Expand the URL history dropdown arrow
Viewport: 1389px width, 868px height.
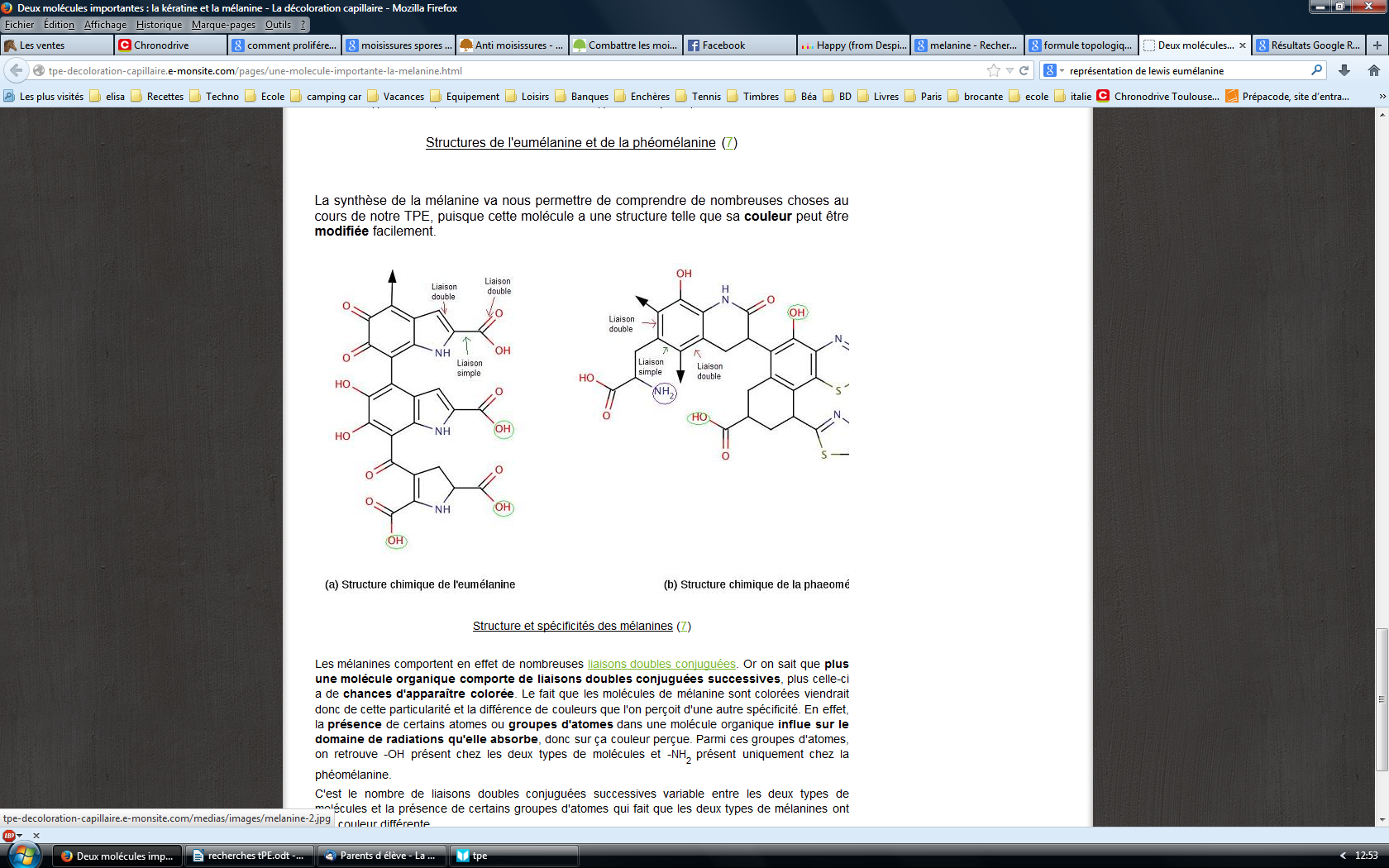coord(1010,70)
